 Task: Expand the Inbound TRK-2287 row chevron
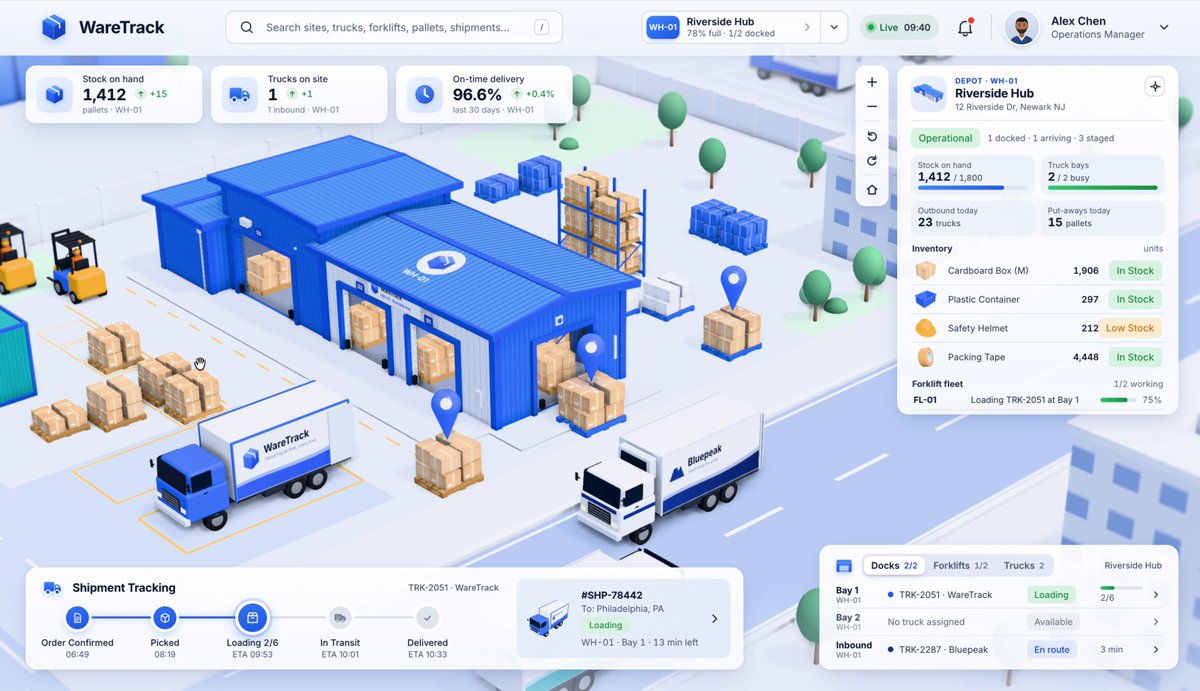[1156, 650]
